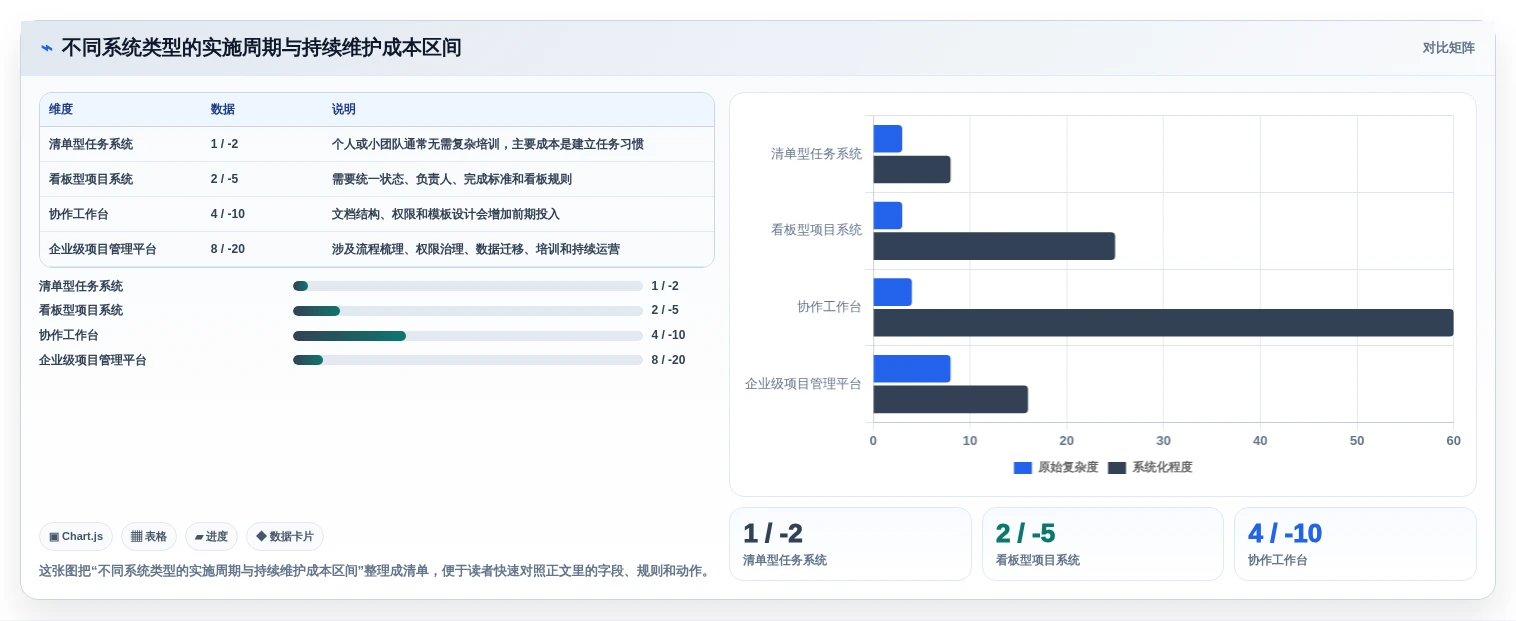Click the blue bar for 企业级项目管理平台
The height and width of the screenshot is (621, 1516).
912,369
